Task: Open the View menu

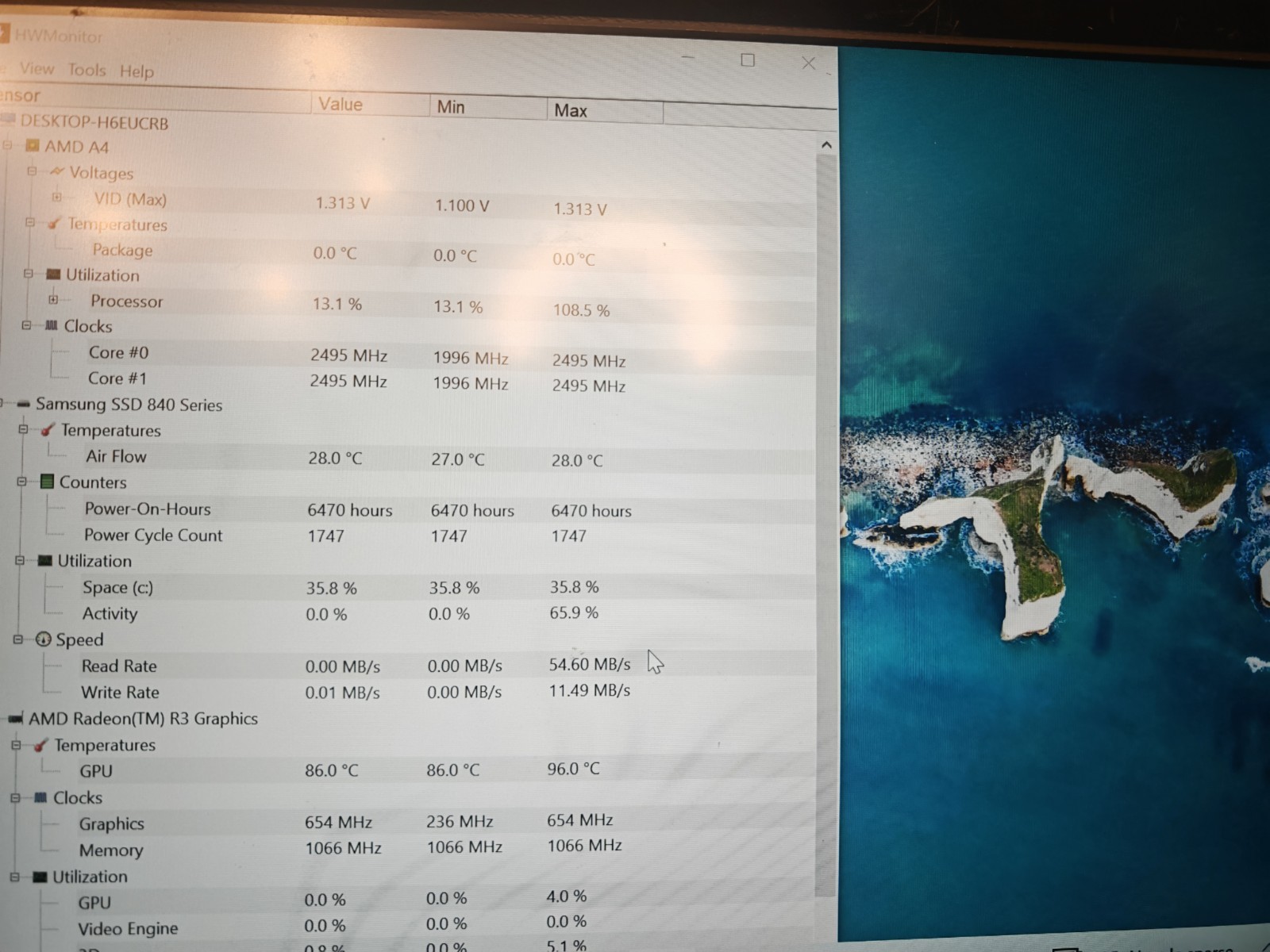Action: (37, 68)
